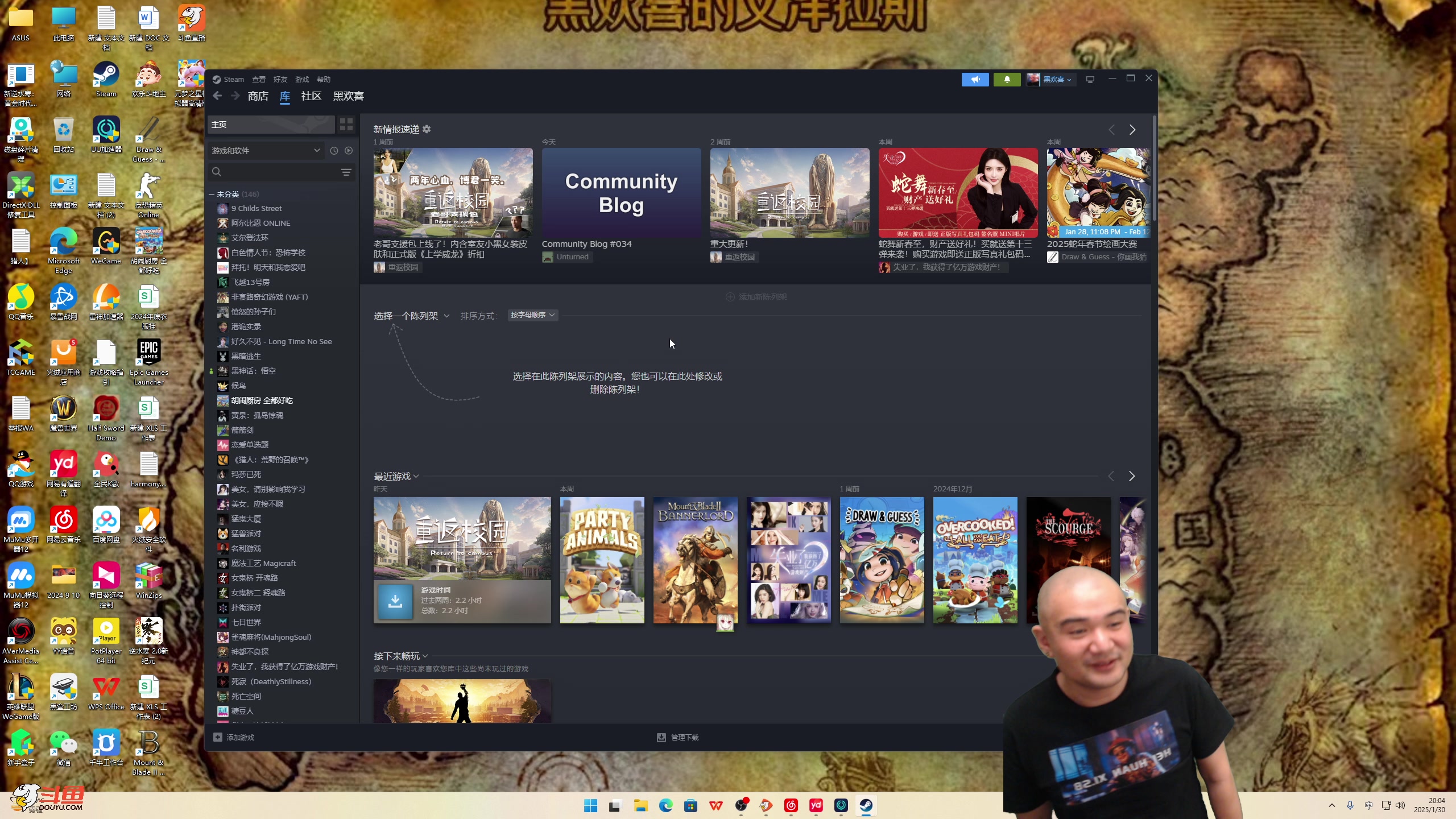The height and width of the screenshot is (819, 1456).
Task: Open the 游戏 menu
Action: coord(302,79)
